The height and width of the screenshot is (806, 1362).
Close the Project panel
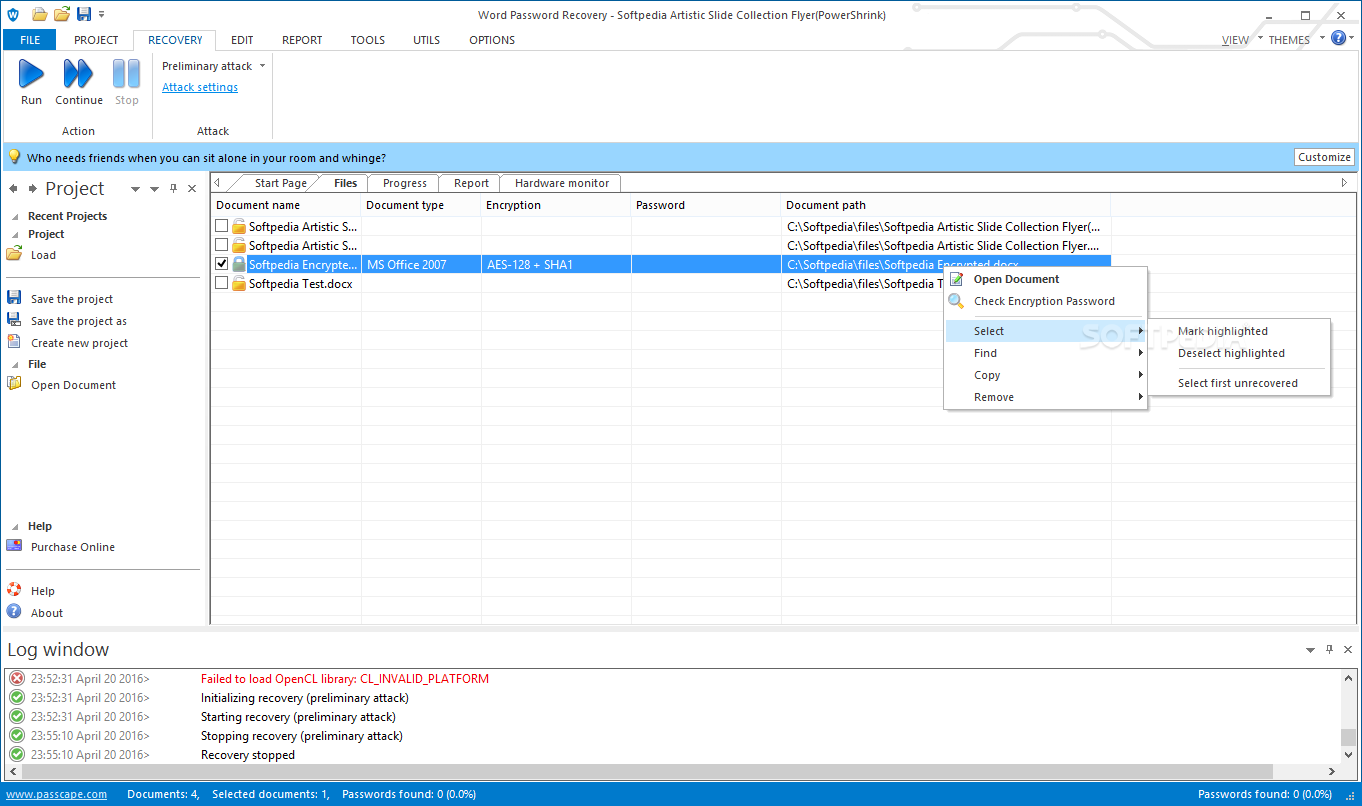tap(192, 189)
